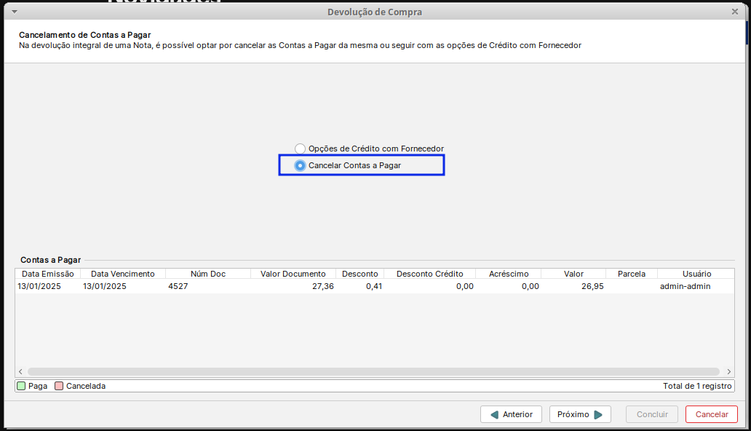This screenshot has width=751, height=431.
Task: Click the Acréscimo column header
Action: pos(509,273)
